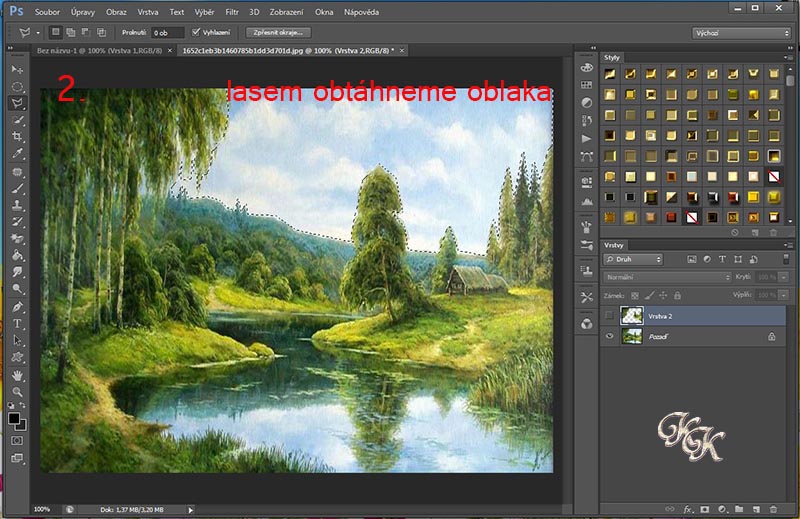
Task: Change the screen mode
Action: [x=17, y=458]
